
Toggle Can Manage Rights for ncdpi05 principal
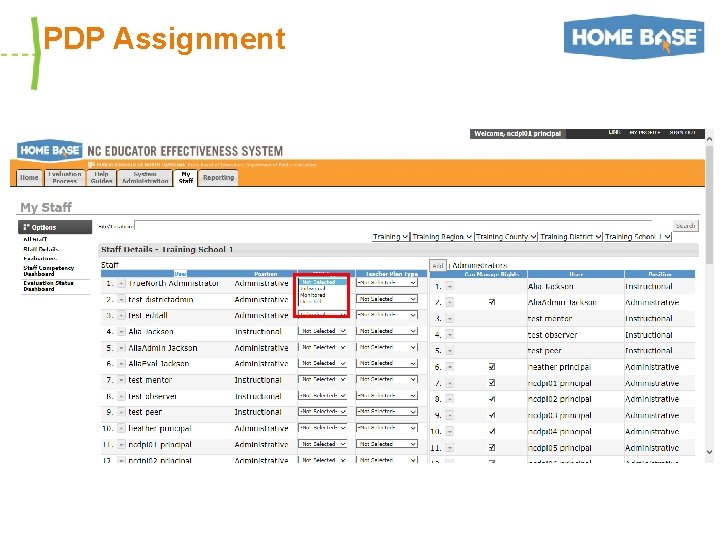(492, 447)
